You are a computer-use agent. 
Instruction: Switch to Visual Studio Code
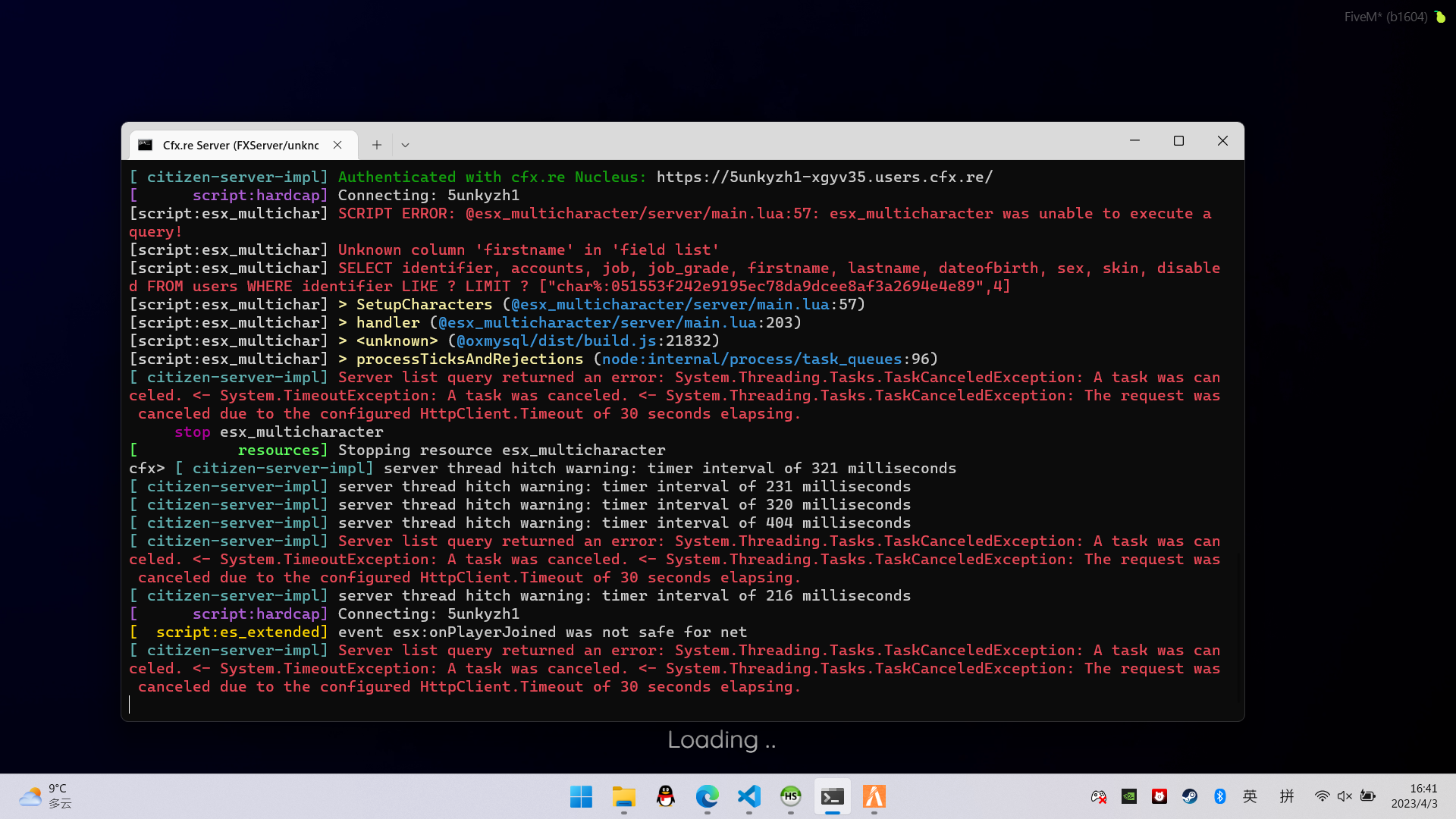(748, 796)
